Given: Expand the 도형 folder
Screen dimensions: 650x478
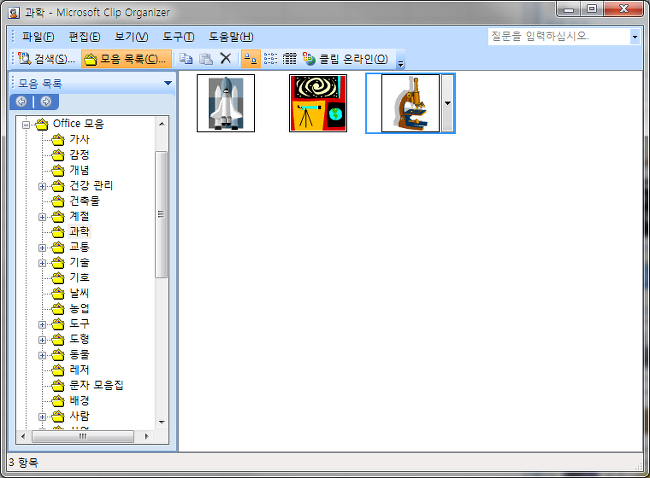Looking at the screenshot, I should [42, 340].
